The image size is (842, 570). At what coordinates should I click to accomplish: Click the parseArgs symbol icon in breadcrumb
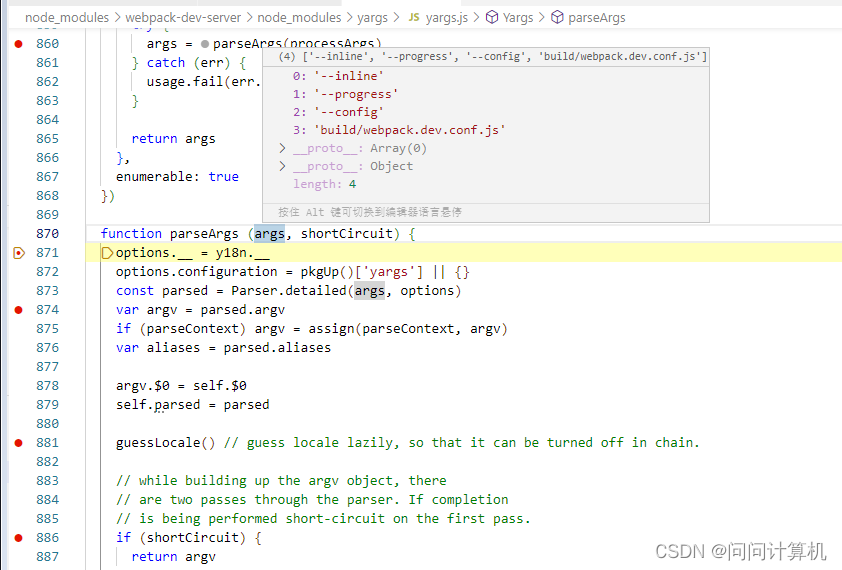[557, 17]
